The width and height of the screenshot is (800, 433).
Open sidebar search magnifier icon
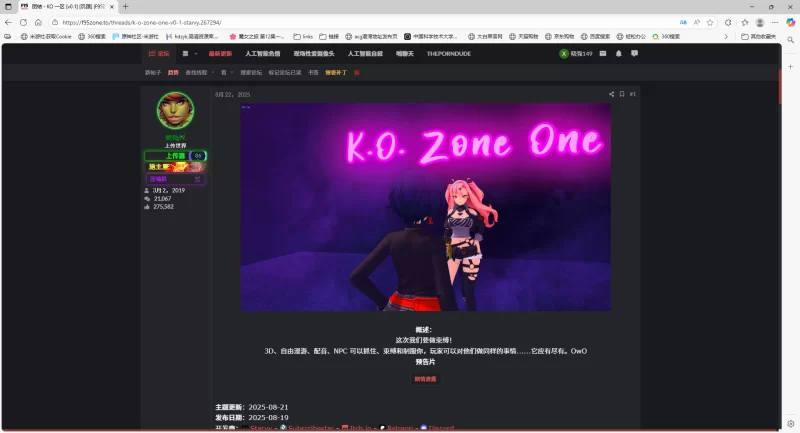pyautogui.click(x=790, y=40)
